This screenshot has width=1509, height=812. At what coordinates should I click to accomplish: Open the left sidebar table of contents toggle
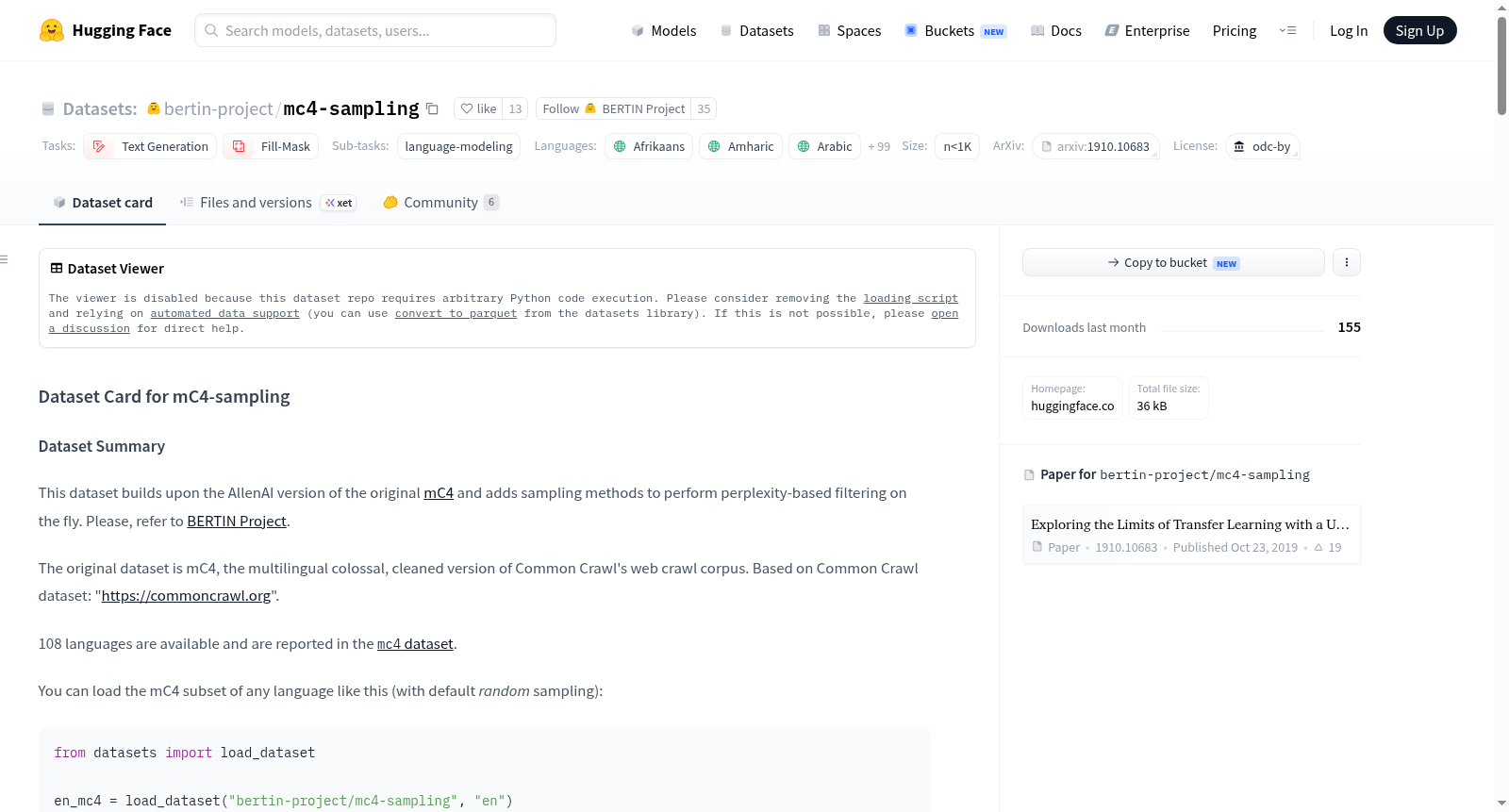[5, 259]
